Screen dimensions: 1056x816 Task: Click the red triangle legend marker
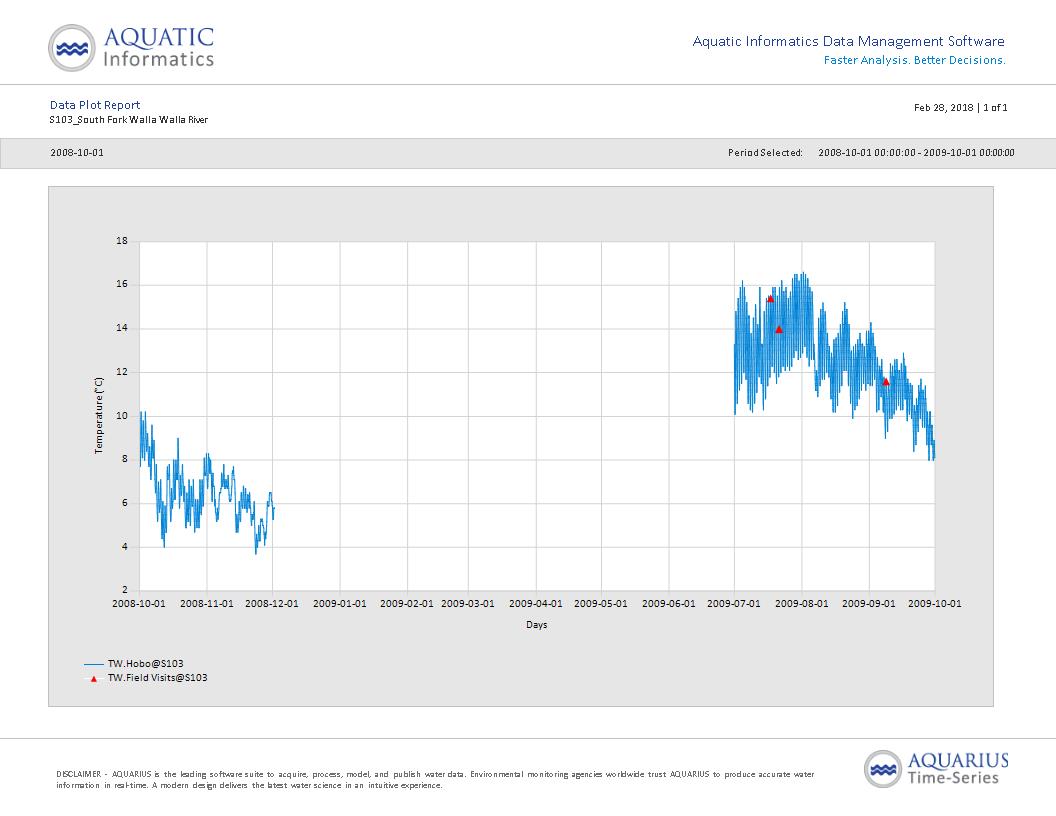94,679
